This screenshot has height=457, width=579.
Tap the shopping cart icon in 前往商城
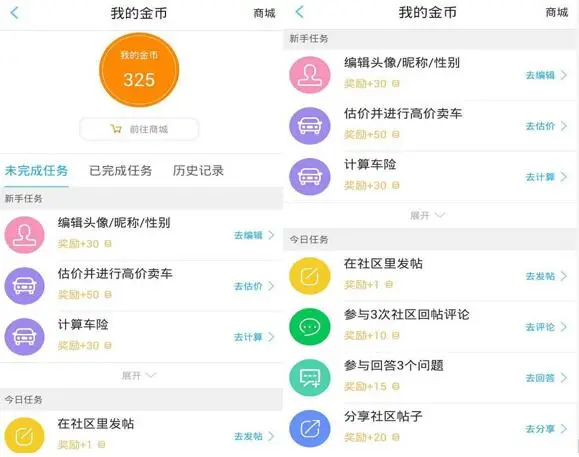[x=116, y=129]
